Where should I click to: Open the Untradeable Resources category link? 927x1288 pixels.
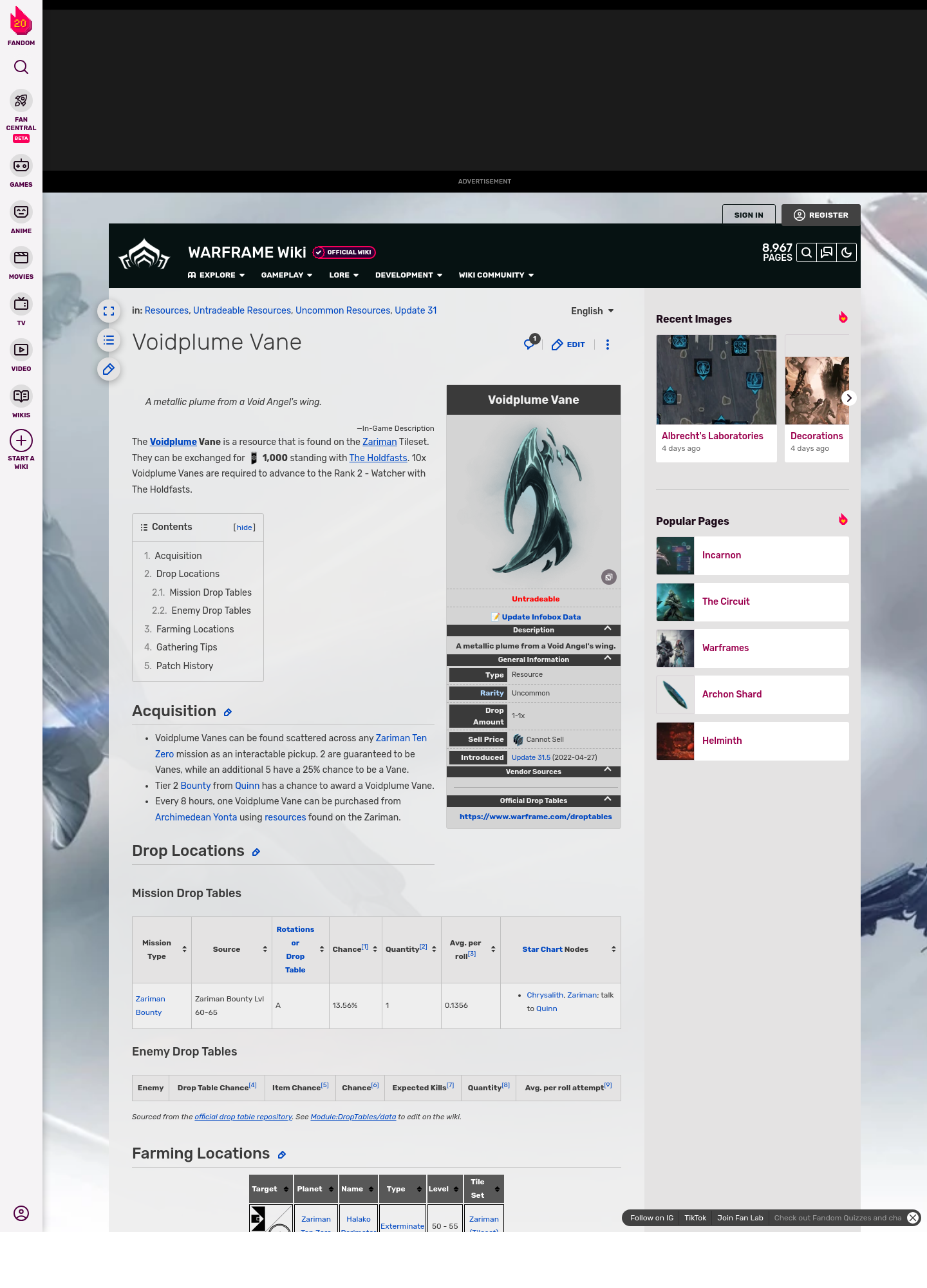pyautogui.click(x=242, y=310)
